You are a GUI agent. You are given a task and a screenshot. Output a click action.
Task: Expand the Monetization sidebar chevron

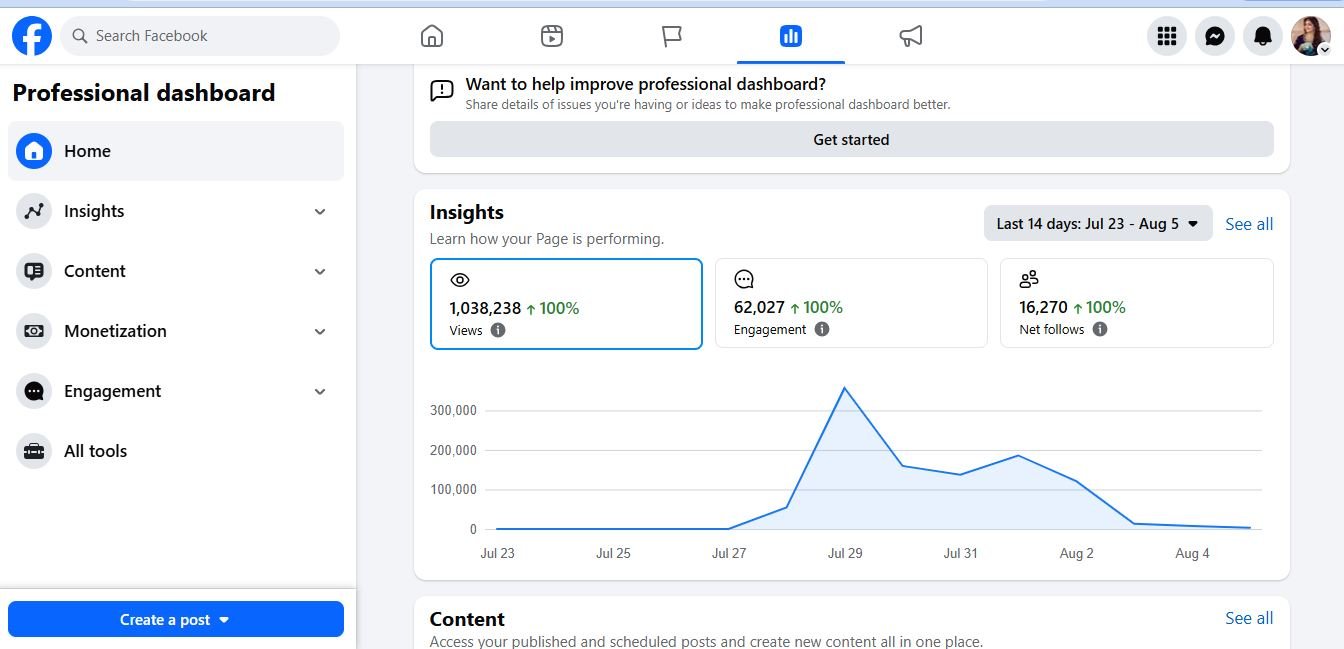320,331
